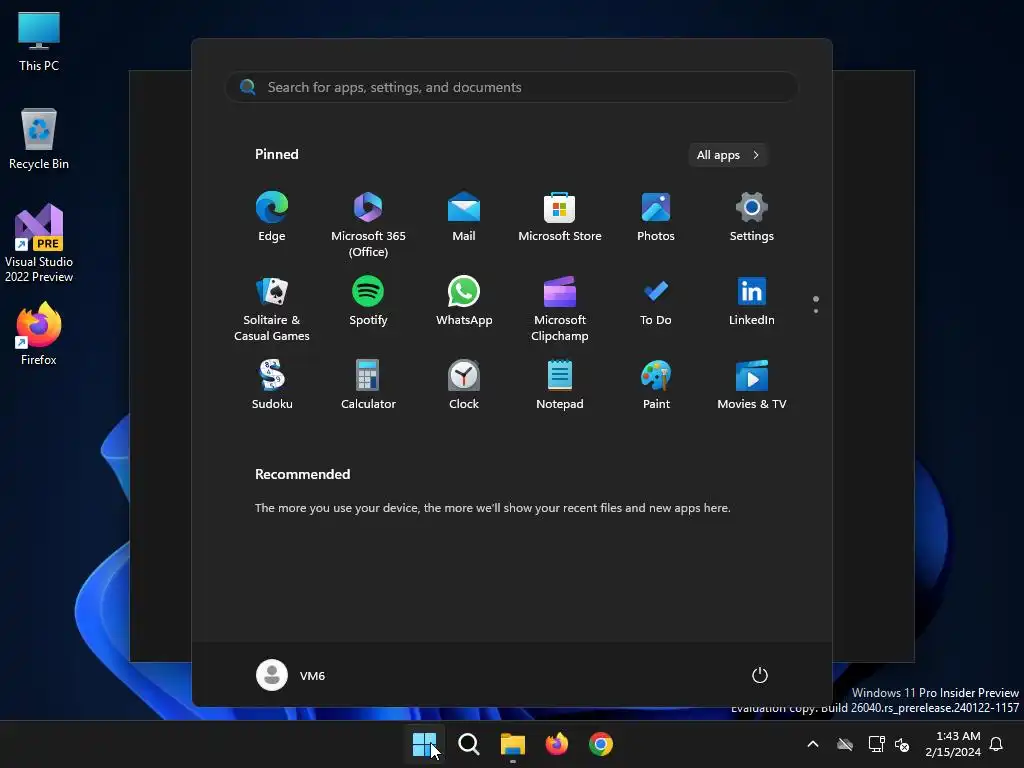Open Notepad from pinned apps
Screen dimensions: 1024x768
[560, 385]
